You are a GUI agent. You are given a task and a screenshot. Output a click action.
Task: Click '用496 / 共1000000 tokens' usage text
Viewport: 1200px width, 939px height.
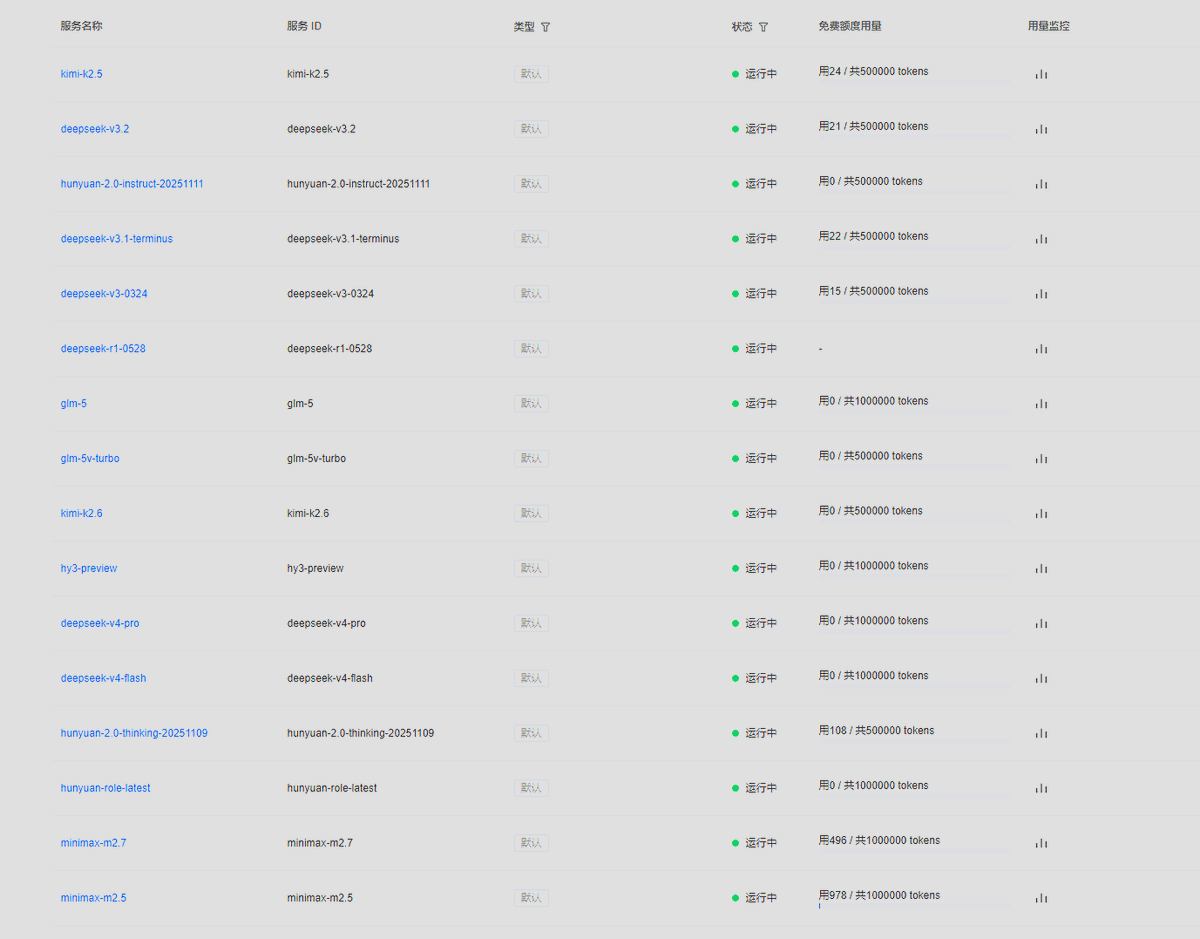879,841
